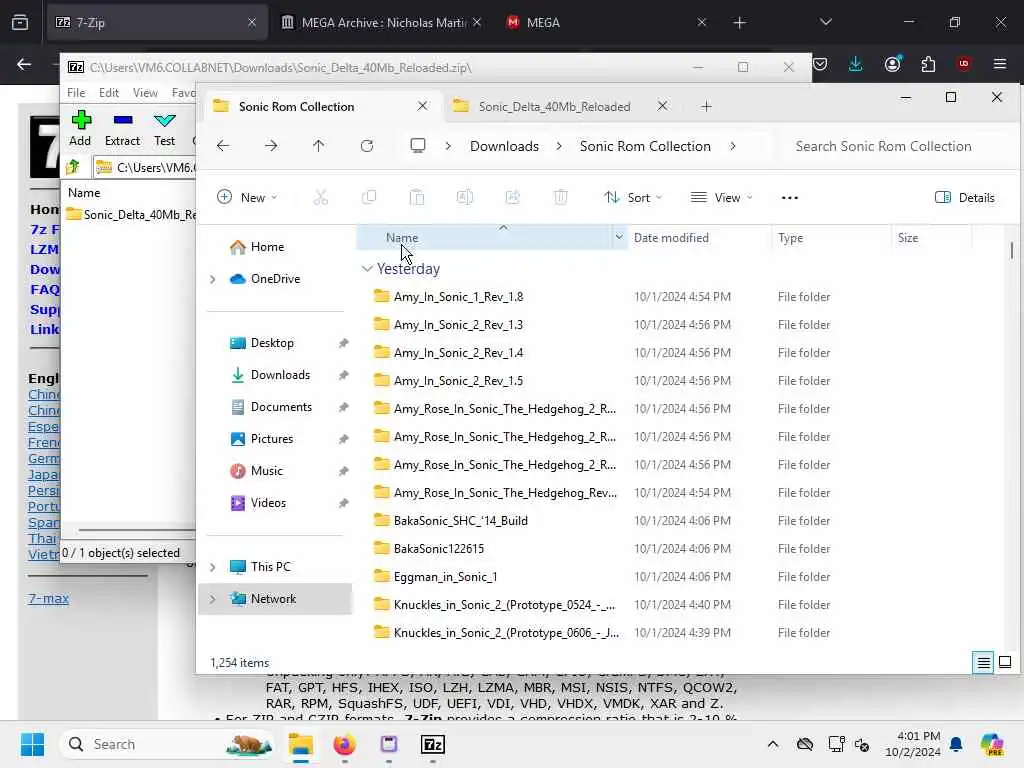This screenshot has height=768, width=1024.
Task: Open the View menu in 7-Zip
Action: (145, 93)
